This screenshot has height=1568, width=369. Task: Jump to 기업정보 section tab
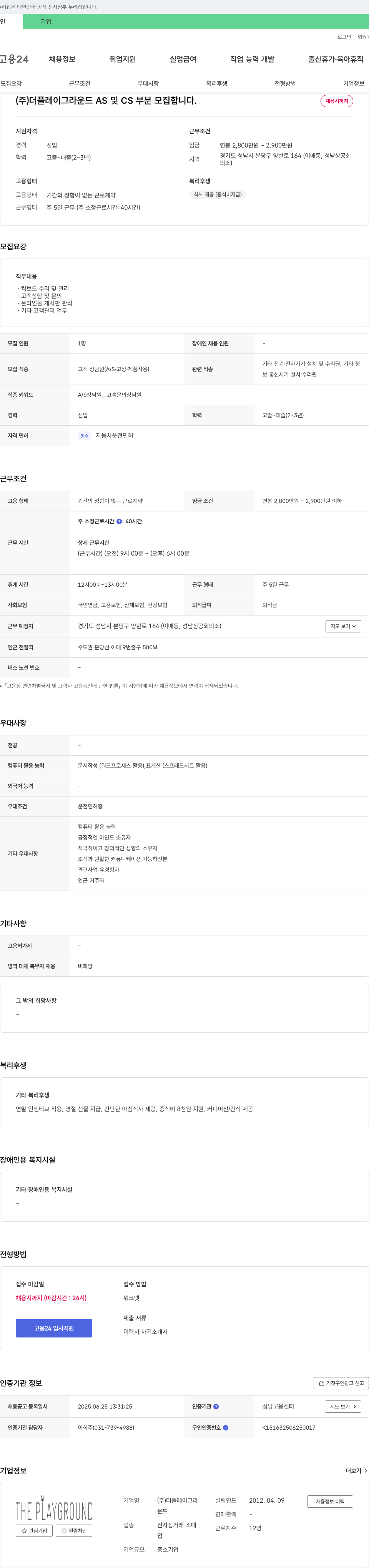pos(354,83)
